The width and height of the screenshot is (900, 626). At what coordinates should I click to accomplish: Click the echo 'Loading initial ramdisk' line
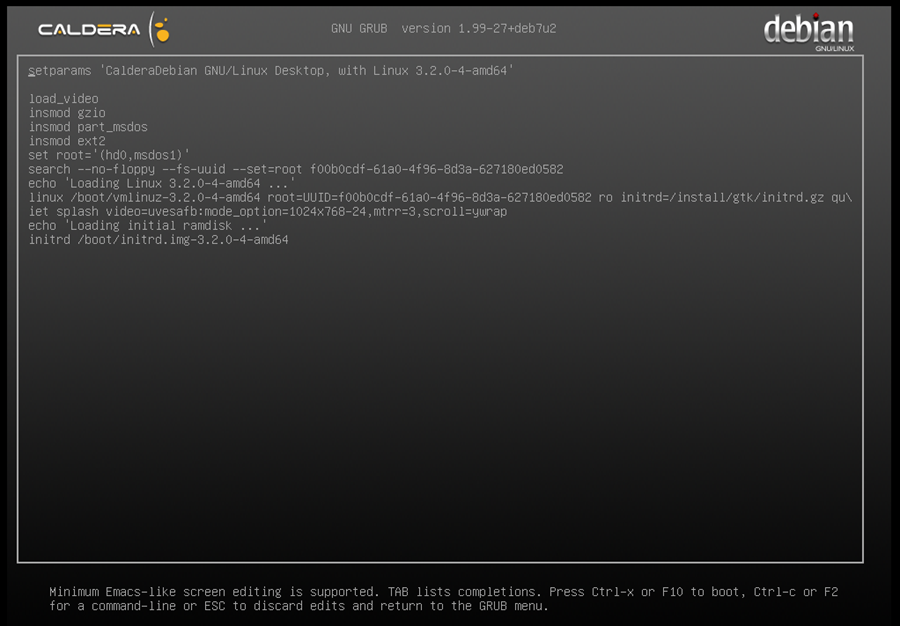[148, 226]
